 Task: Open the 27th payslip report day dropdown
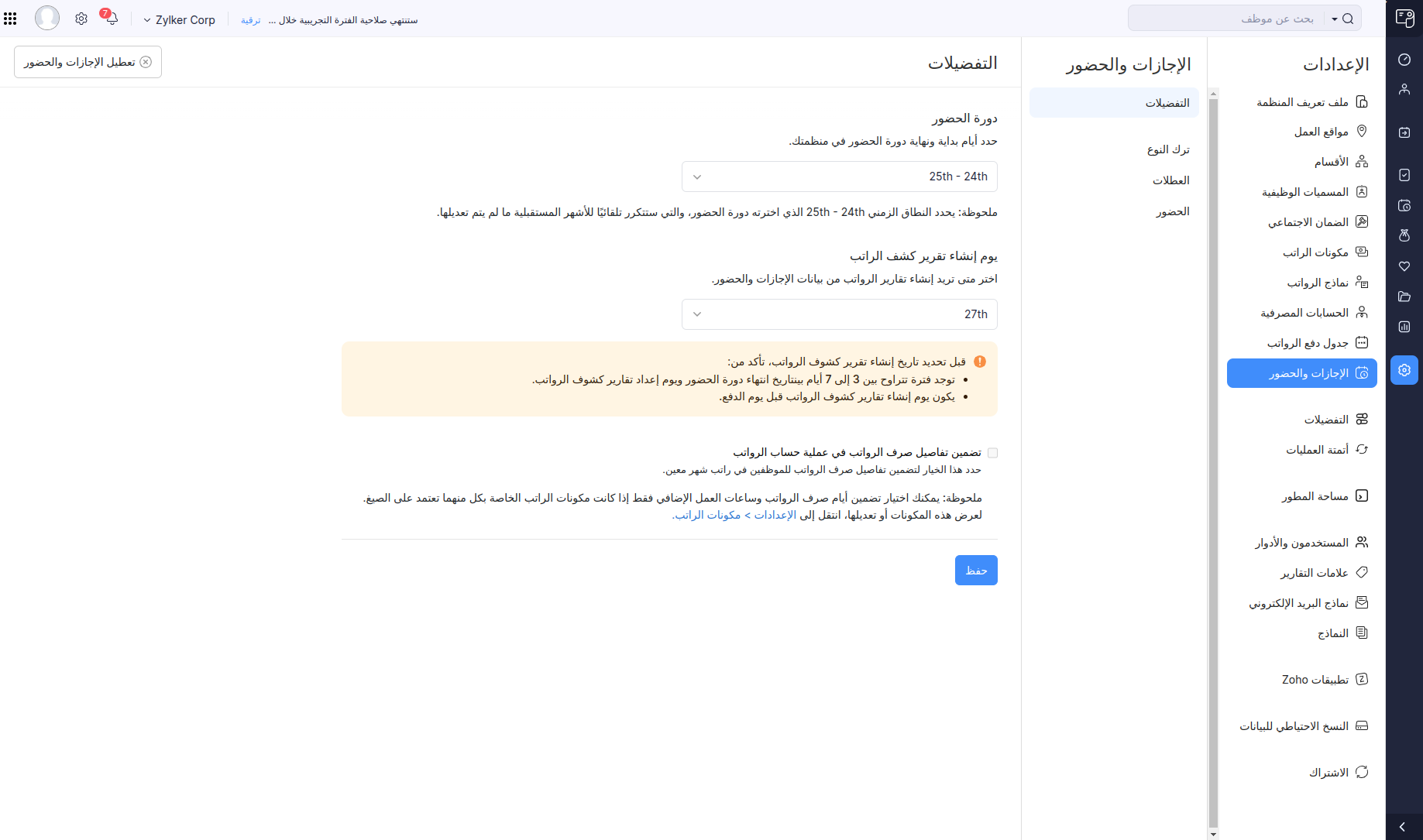point(839,314)
